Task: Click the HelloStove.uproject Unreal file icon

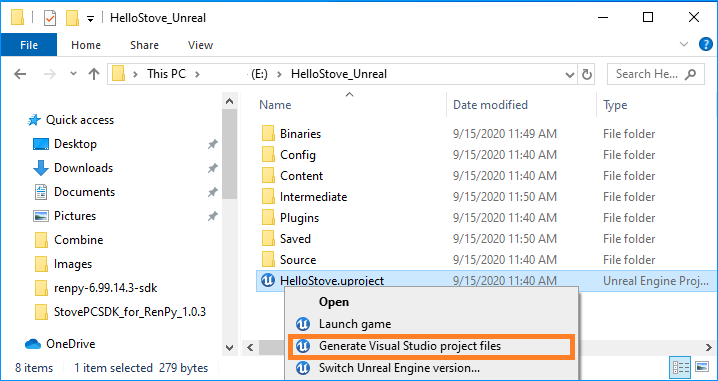Action: click(268, 280)
